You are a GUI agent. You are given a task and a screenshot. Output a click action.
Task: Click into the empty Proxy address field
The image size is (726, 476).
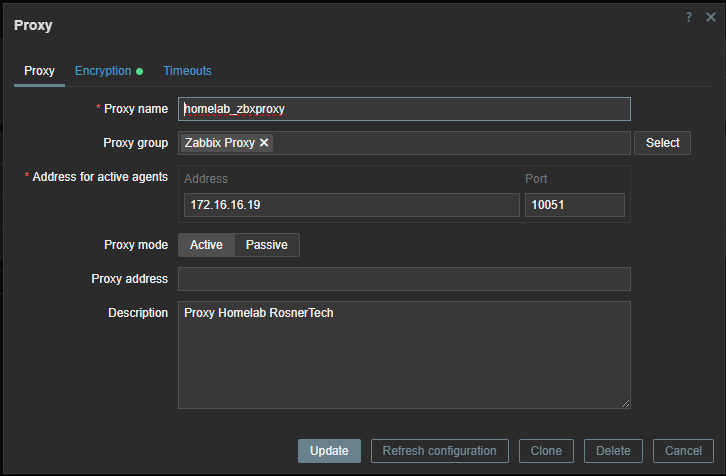[404, 279]
